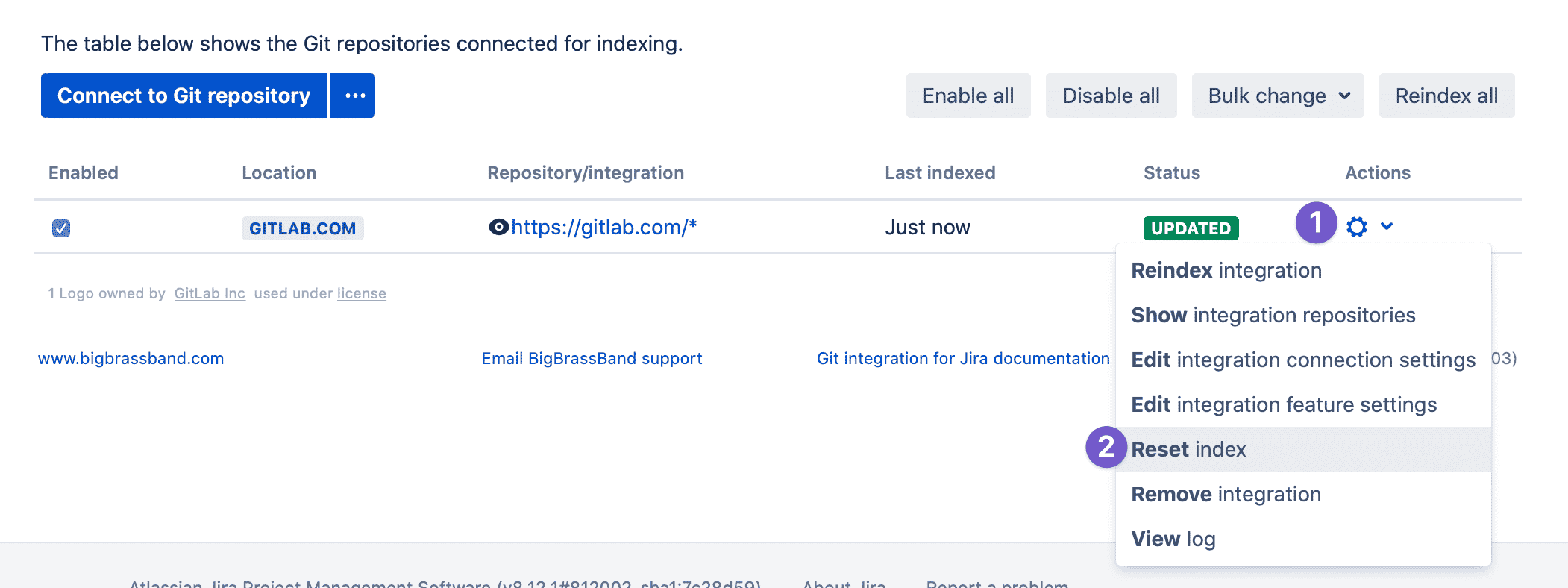
Task: Collapse the actions chevron arrow
Action: 1387,226
